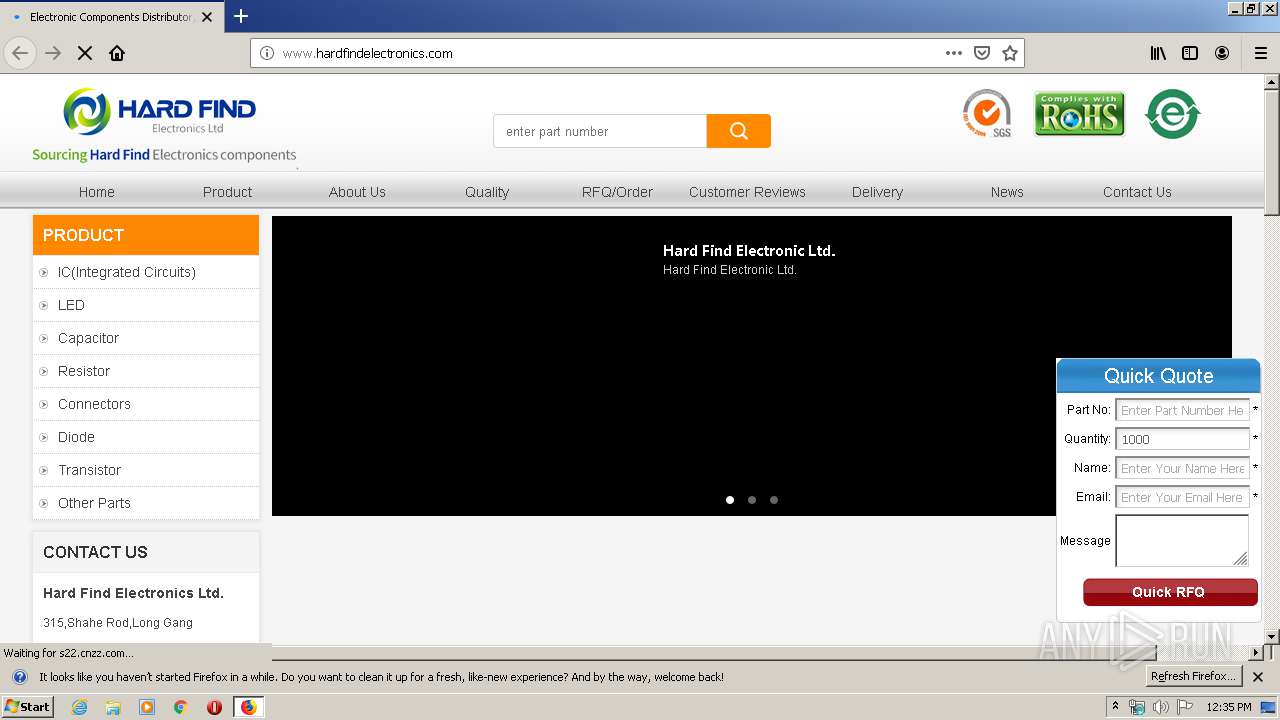This screenshot has width=1280, height=720.
Task: Open the media player taskbar icon
Action: click(147, 707)
